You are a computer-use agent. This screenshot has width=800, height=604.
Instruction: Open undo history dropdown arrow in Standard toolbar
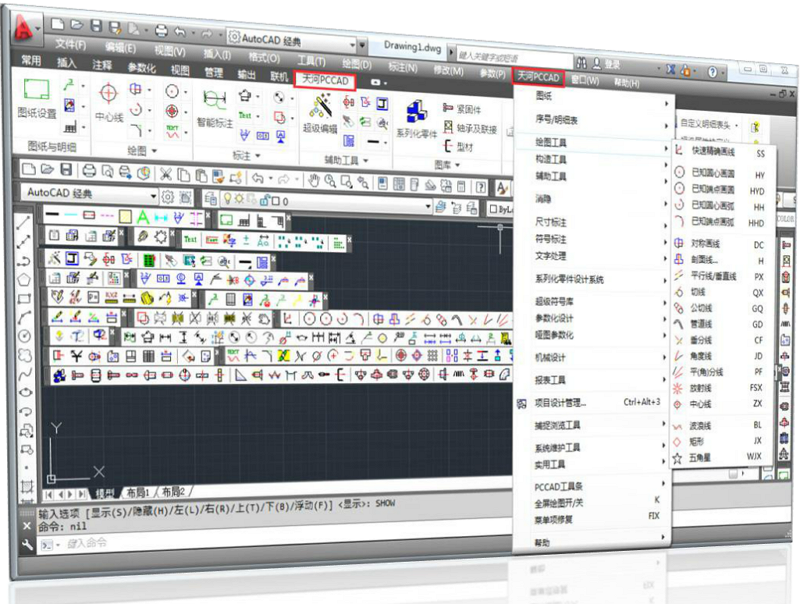[x=270, y=178]
